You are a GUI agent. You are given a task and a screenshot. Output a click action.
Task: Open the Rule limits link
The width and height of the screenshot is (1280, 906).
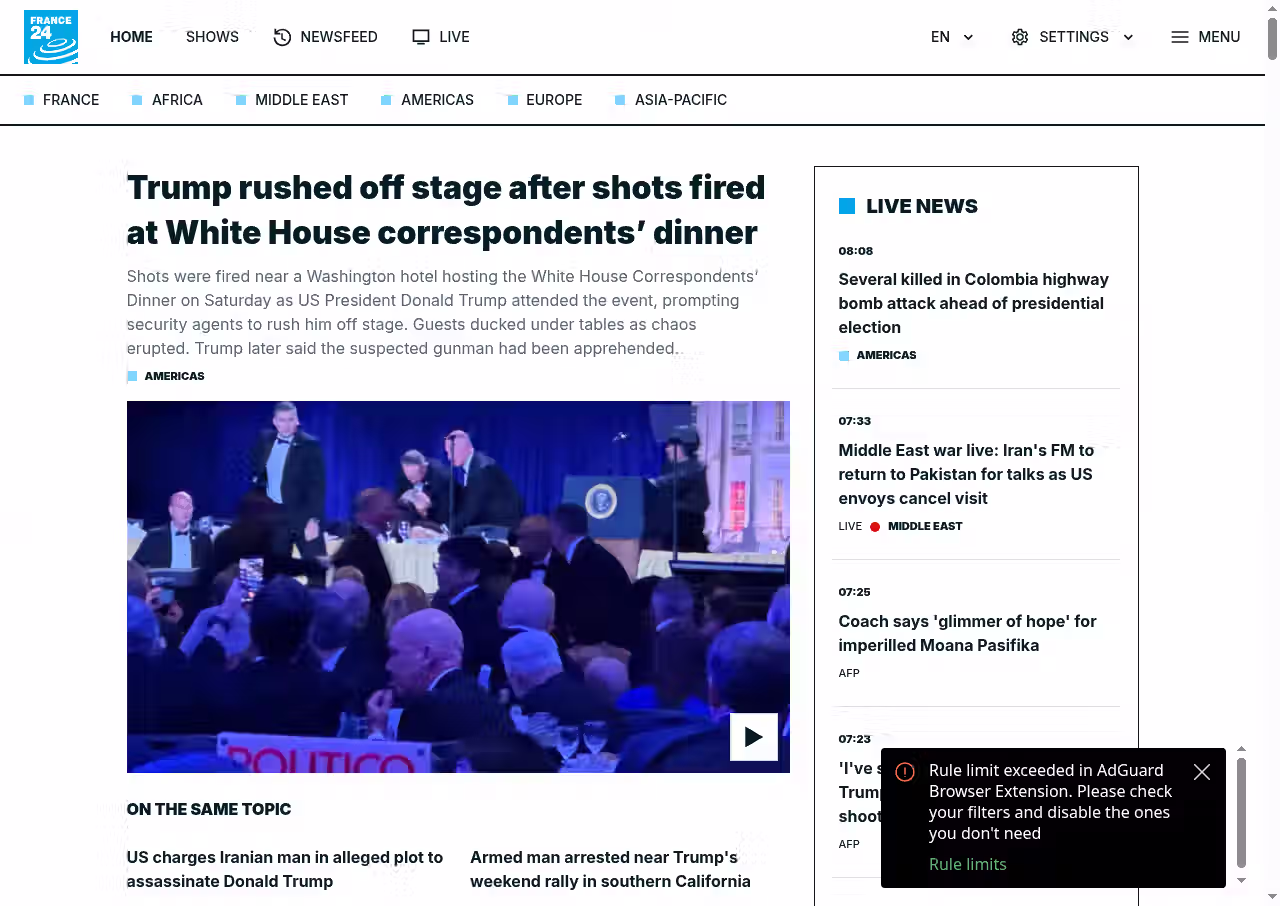[967, 864]
